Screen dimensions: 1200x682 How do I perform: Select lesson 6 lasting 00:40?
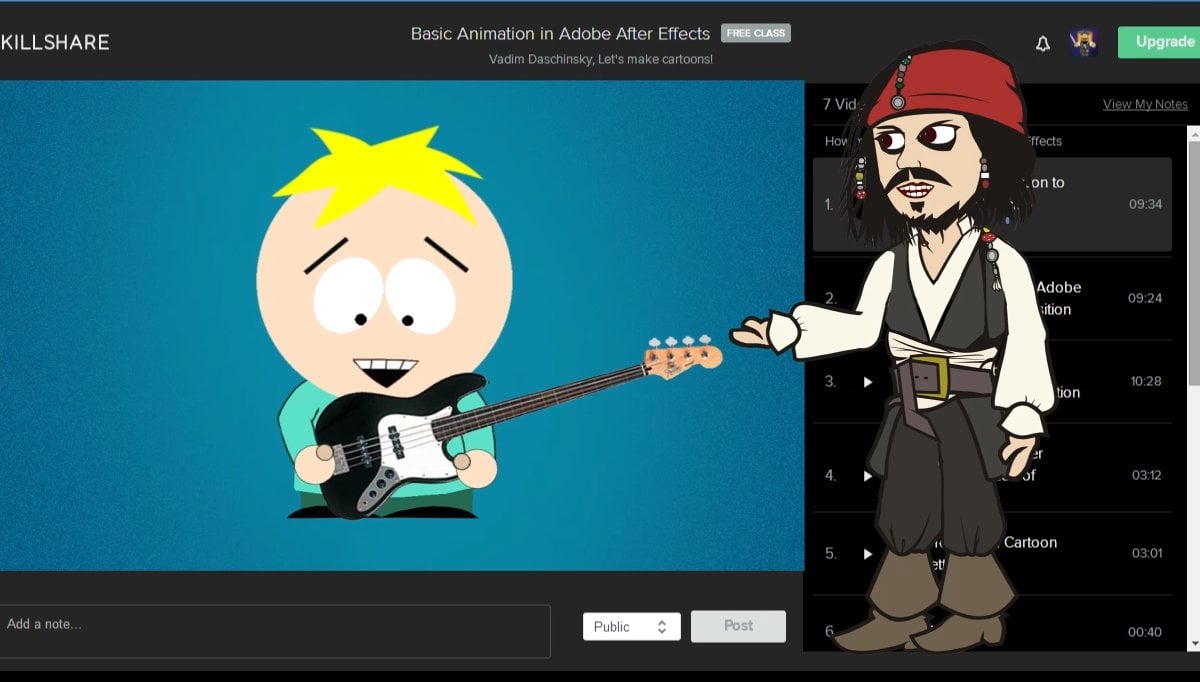coord(1144,632)
